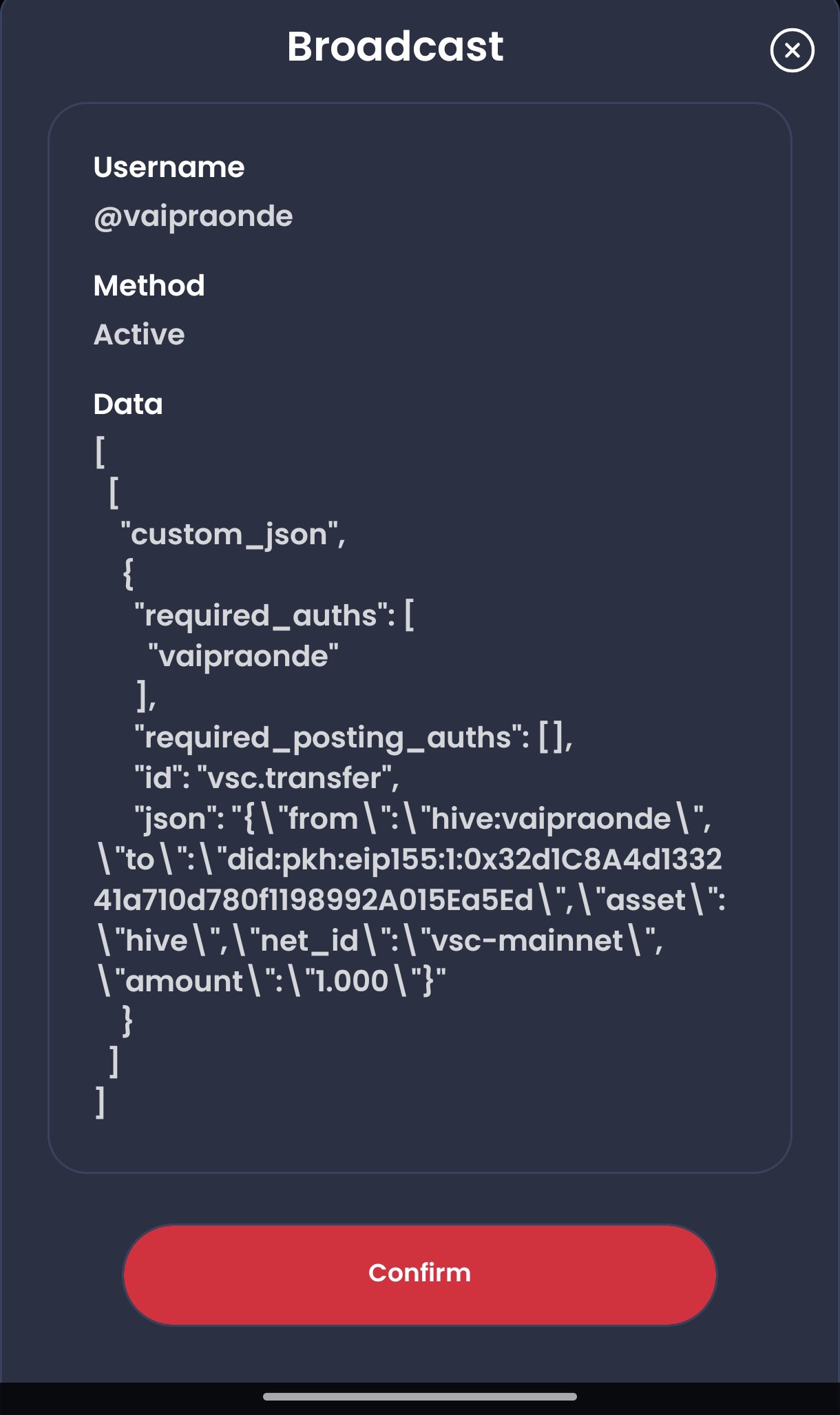
Task: Tap the Active method value
Action: (139, 335)
